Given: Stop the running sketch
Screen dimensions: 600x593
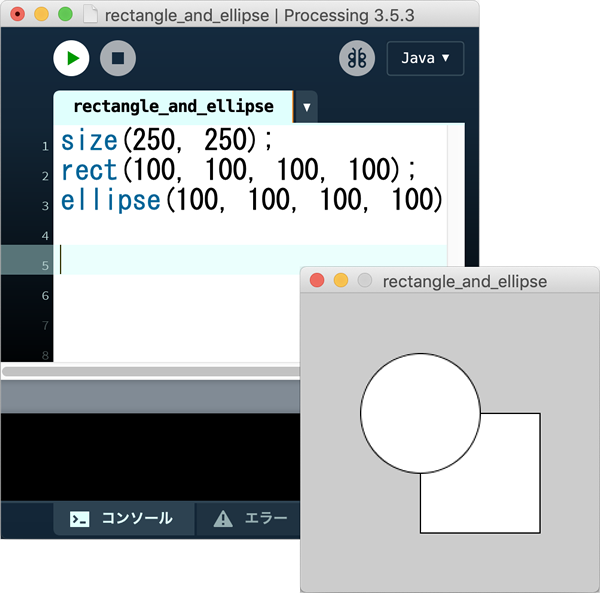Looking at the screenshot, I should [x=118, y=58].
